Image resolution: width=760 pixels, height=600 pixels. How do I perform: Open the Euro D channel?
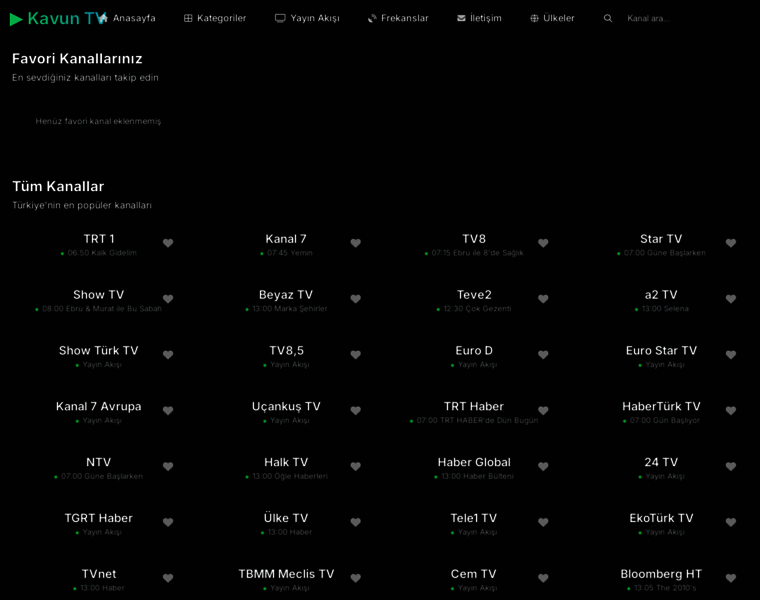click(474, 350)
